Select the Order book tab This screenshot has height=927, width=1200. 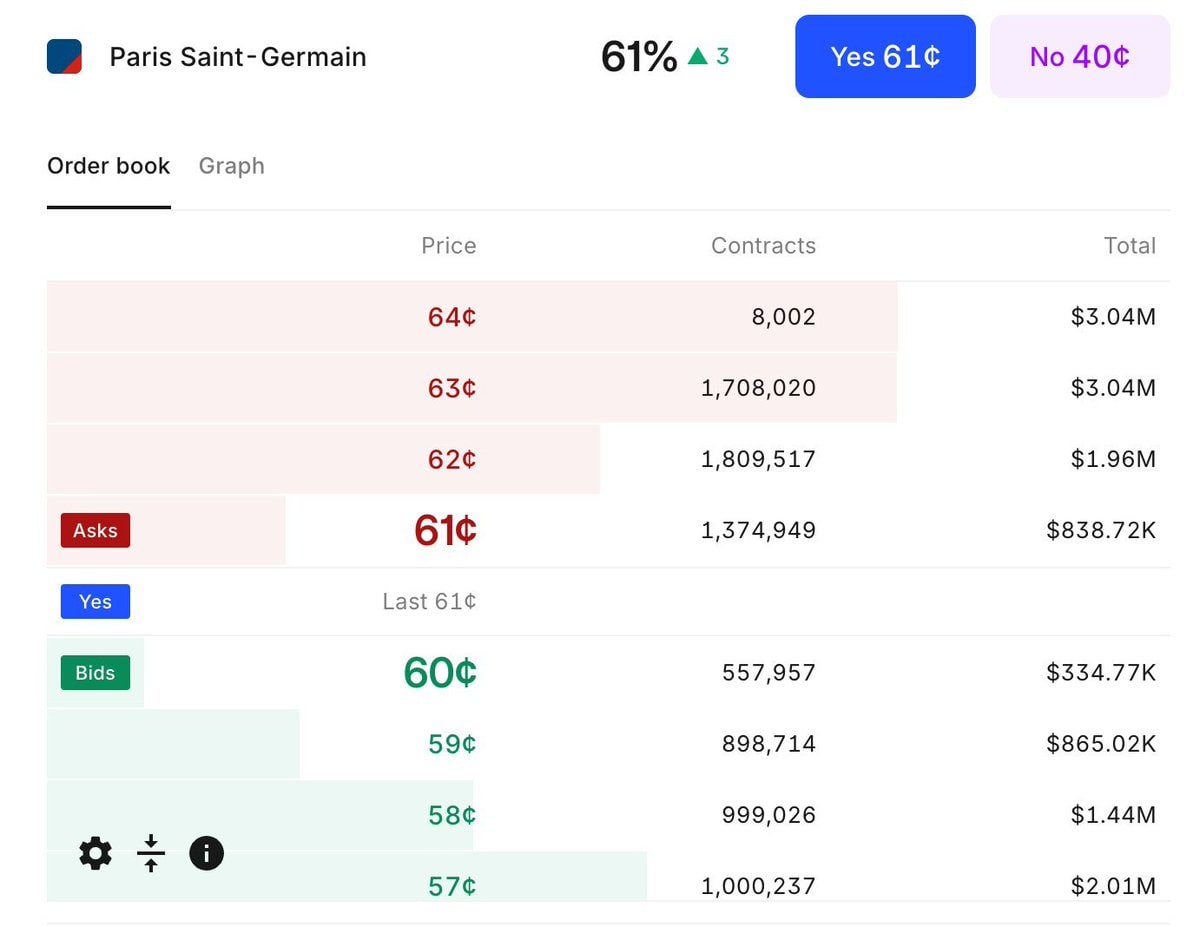(x=108, y=166)
